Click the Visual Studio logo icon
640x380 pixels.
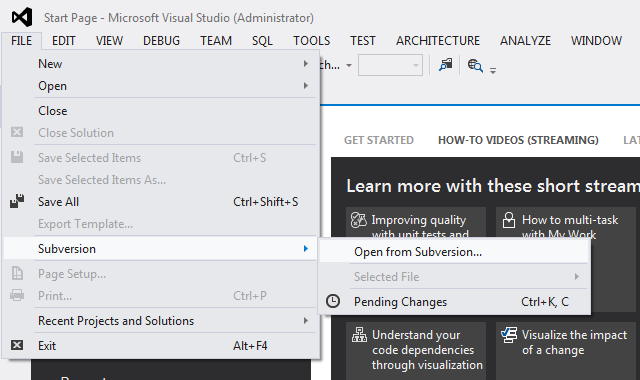pyautogui.click(x=22, y=17)
